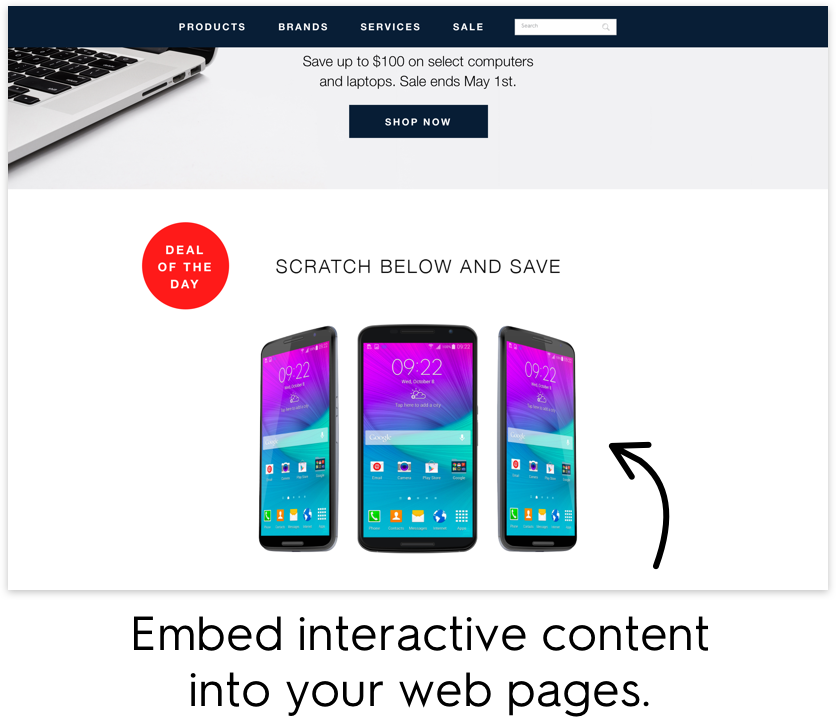Tap Apps grid icon on center phone
The image size is (836, 718).
[x=462, y=516]
